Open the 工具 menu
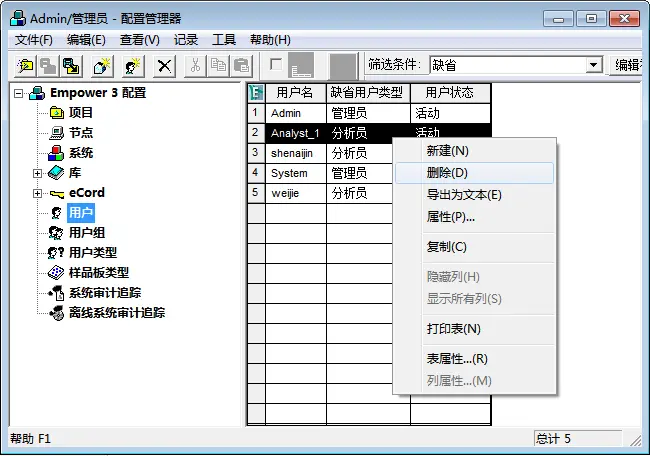This screenshot has height=456, width=650. [224, 40]
